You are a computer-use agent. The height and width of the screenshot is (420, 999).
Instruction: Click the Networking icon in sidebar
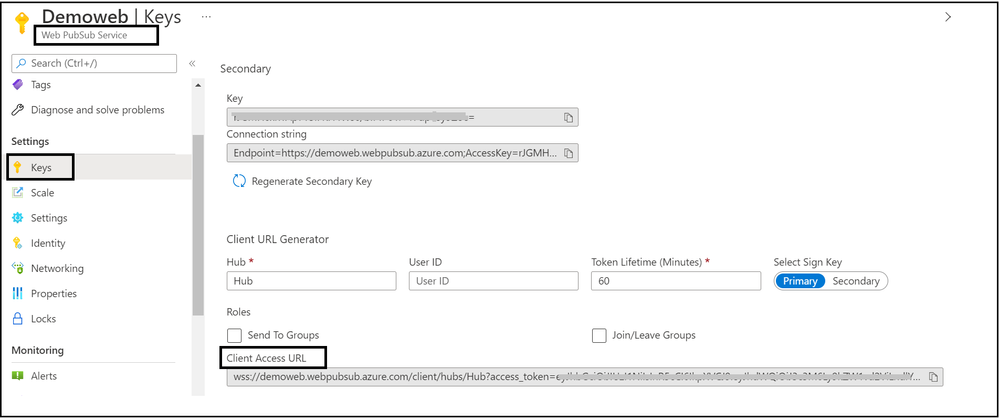[x=18, y=268]
